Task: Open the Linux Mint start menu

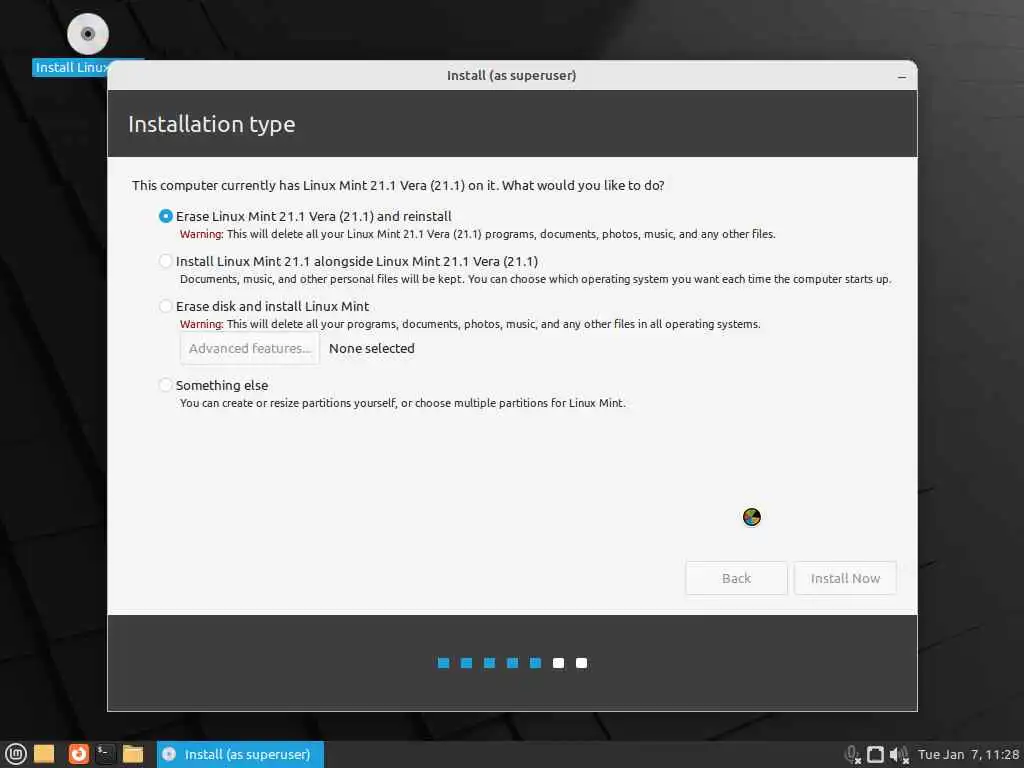Action: tap(16, 754)
